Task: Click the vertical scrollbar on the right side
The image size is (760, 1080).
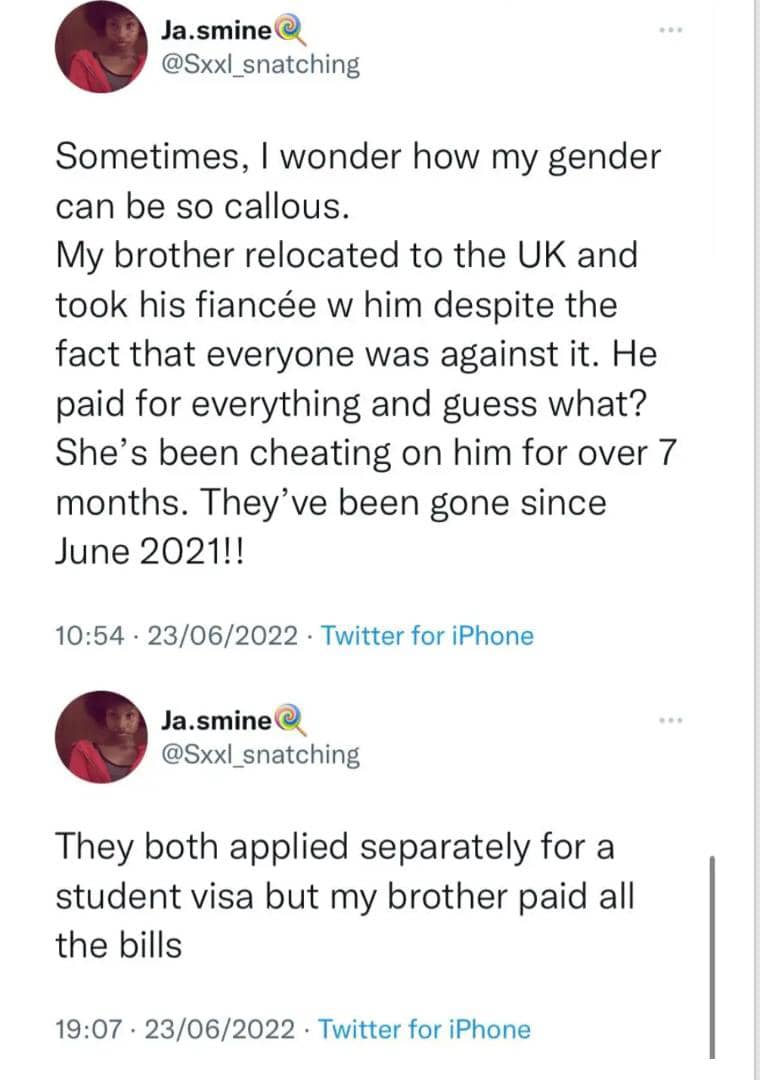Action: click(x=712, y=955)
